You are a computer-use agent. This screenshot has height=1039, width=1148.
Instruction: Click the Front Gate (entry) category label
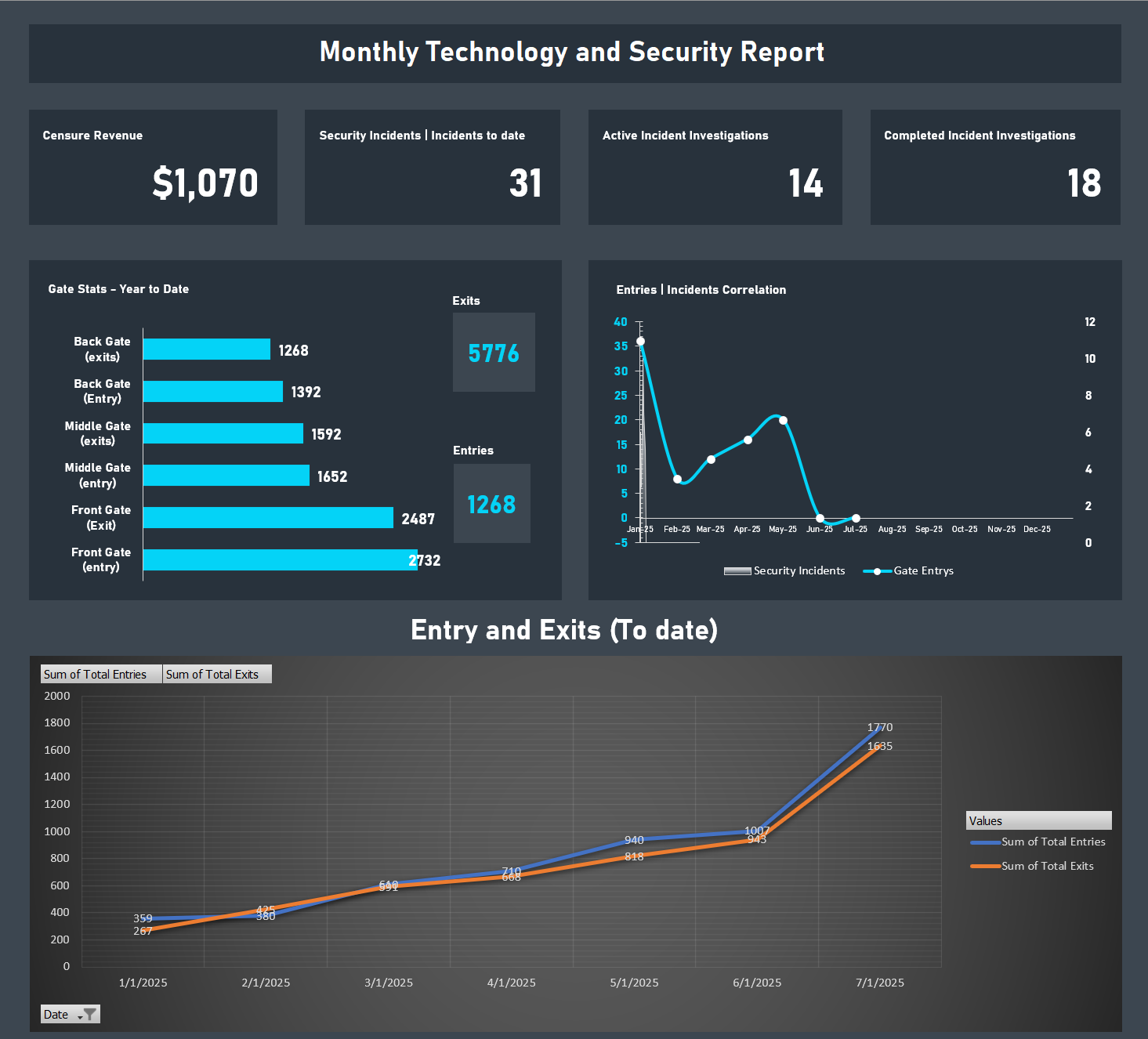(101, 559)
